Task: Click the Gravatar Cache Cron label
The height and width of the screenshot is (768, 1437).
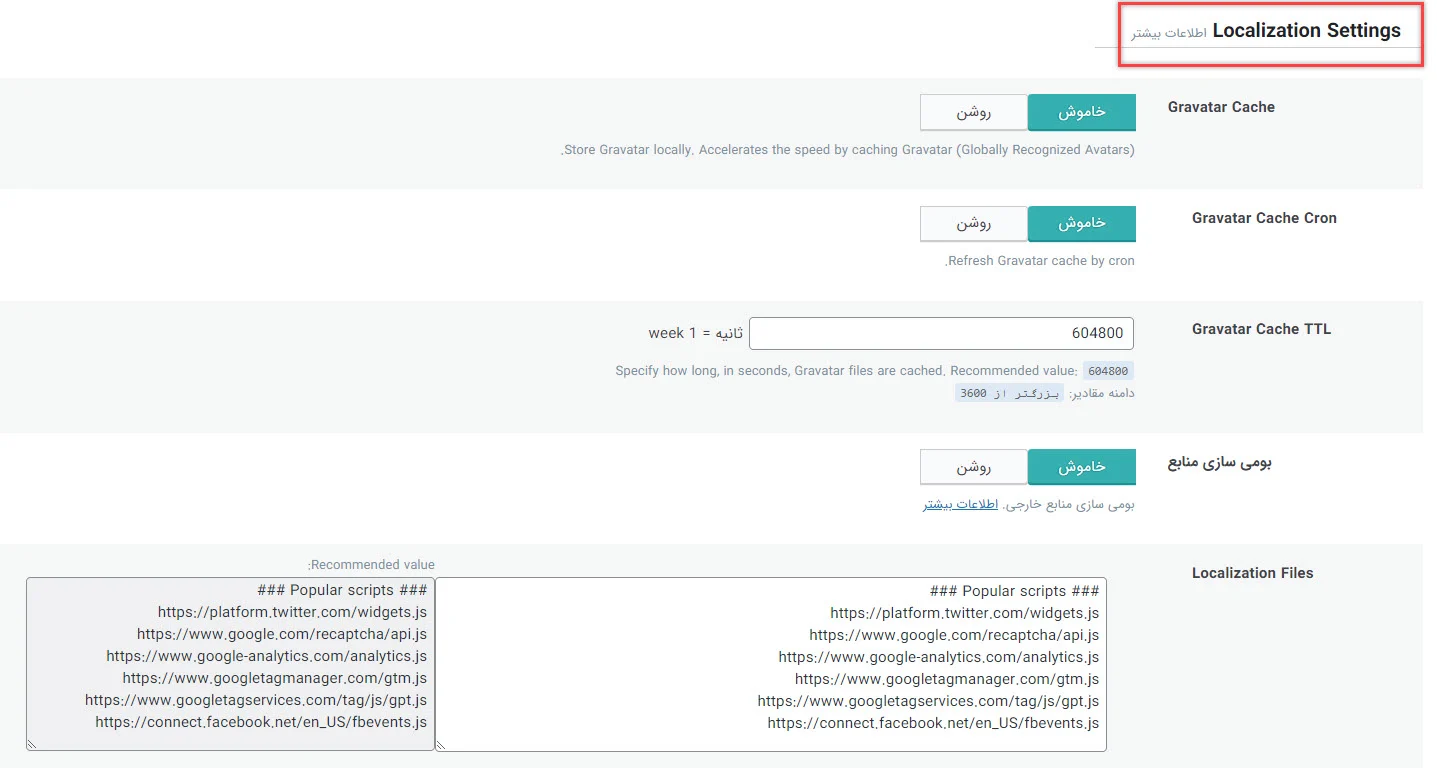Action: [1264, 218]
